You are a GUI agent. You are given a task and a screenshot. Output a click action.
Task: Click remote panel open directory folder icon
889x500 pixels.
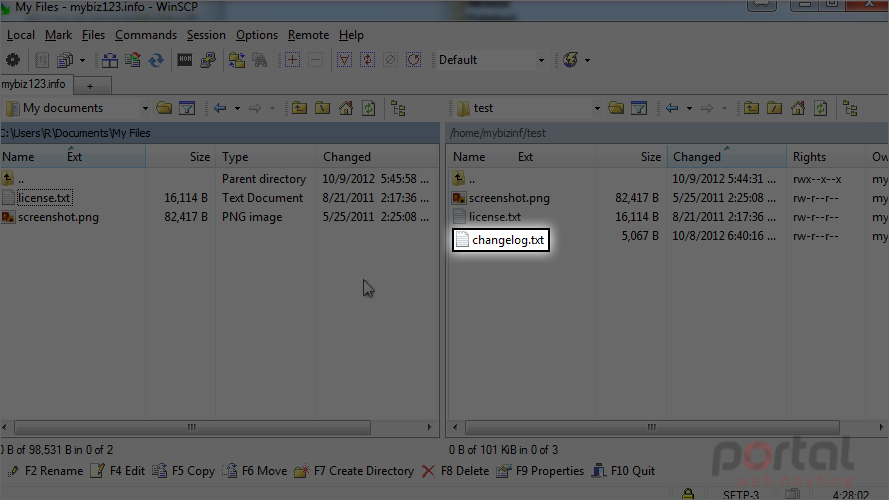point(616,108)
